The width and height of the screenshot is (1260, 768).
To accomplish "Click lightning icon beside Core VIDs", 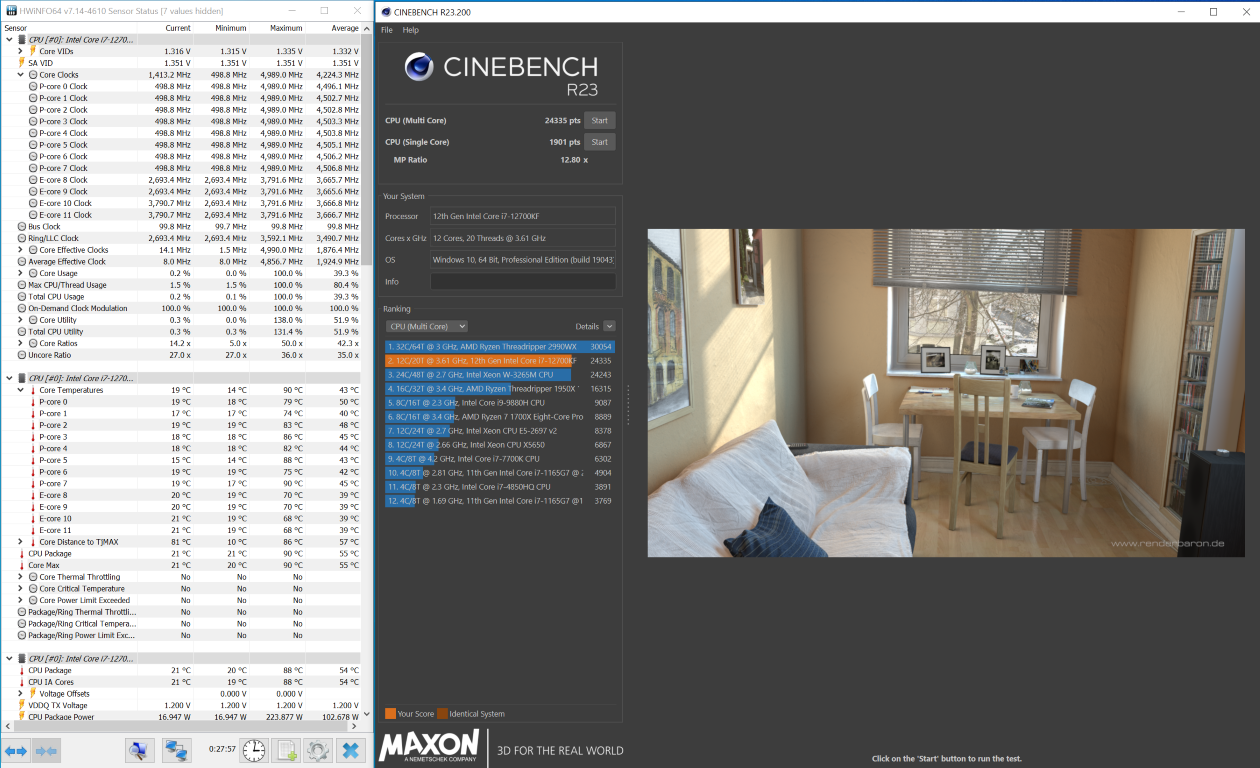I will pos(33,51).
